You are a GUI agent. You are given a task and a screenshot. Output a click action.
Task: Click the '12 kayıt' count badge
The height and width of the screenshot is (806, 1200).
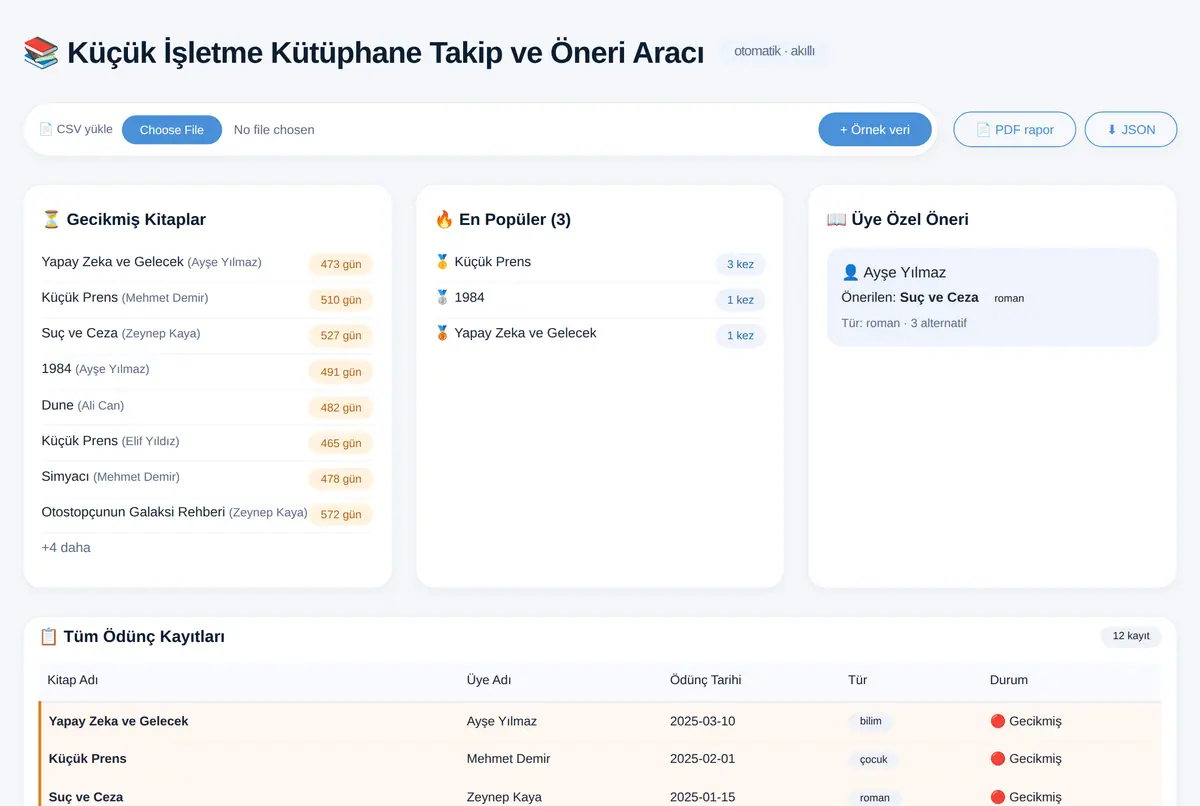click(x=1131, y=636)
